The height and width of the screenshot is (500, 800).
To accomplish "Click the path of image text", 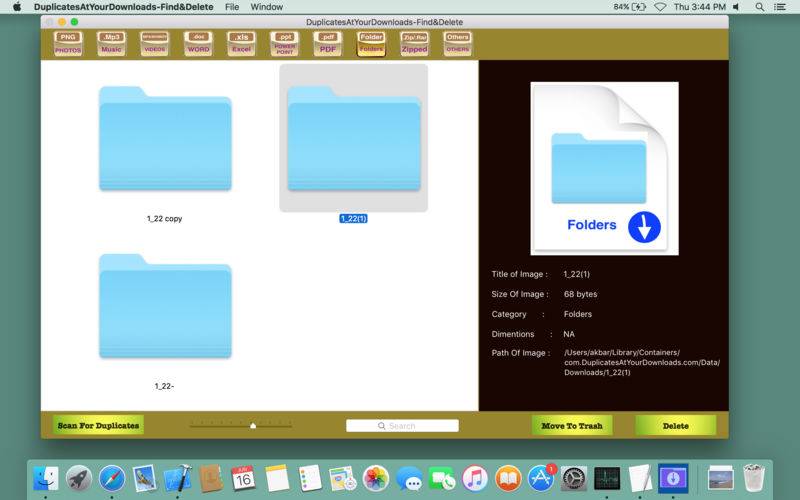I will (x=642, y=362).
